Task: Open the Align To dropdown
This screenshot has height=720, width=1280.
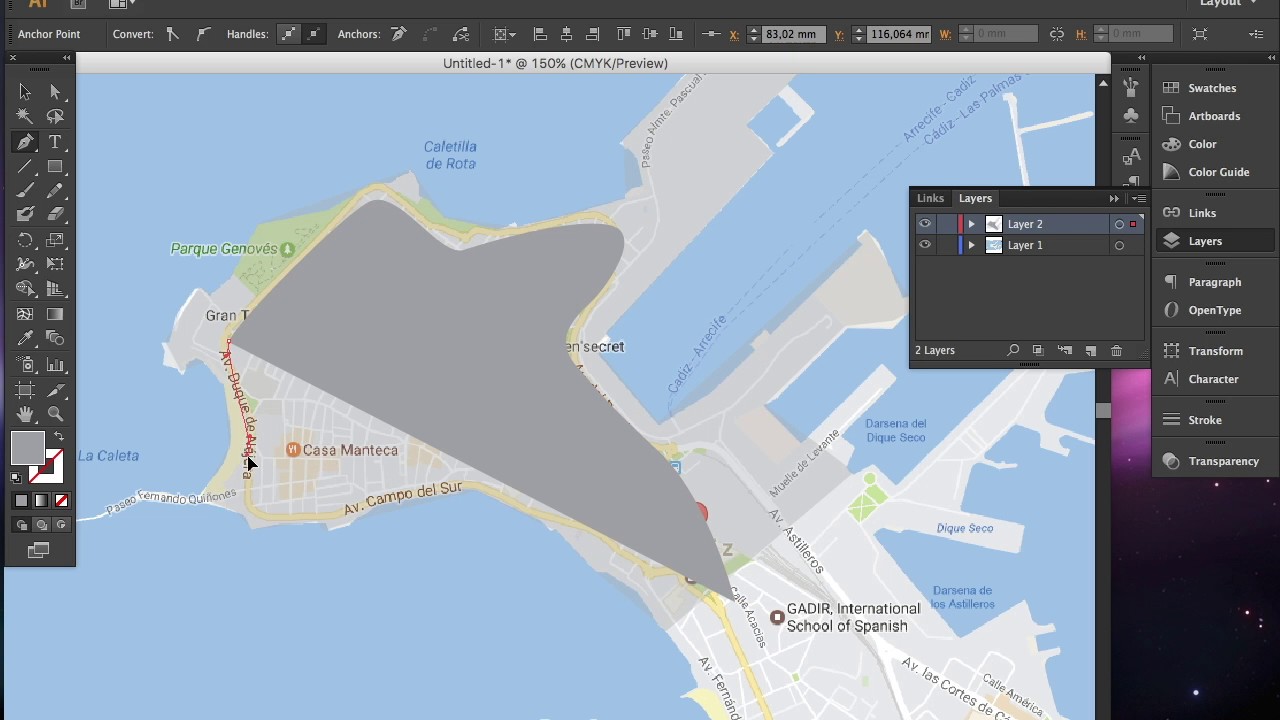Action: click(x=504, y=34)
